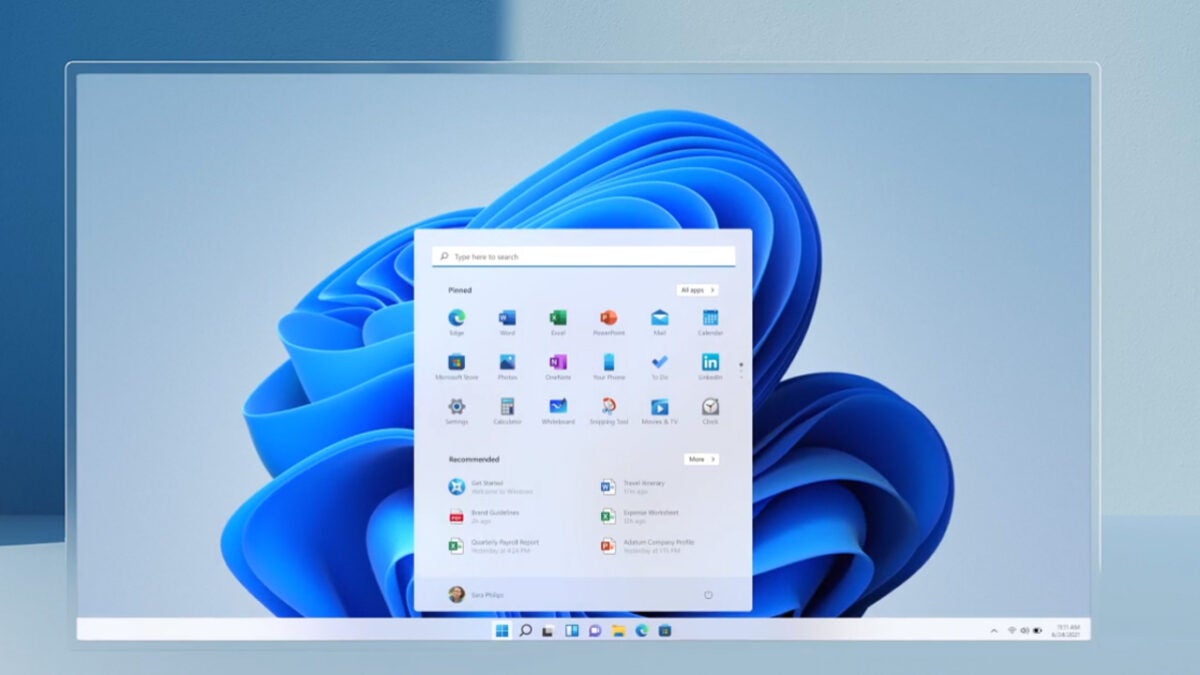
Task: Launch the Photos app
Action: pos(507,366)
